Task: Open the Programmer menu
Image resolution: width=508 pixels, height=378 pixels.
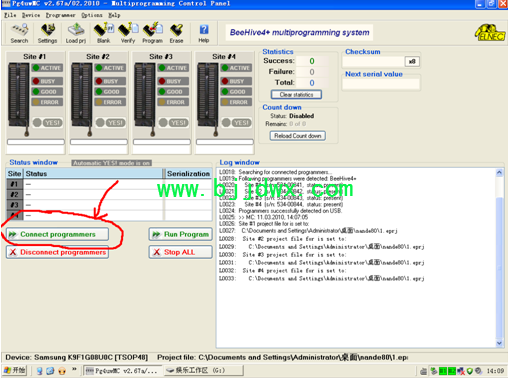Action: point(60,15)
